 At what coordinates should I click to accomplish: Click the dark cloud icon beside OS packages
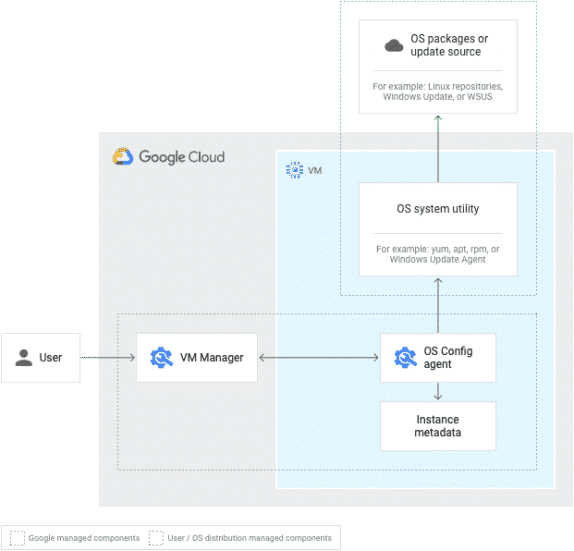click(394, 46)
